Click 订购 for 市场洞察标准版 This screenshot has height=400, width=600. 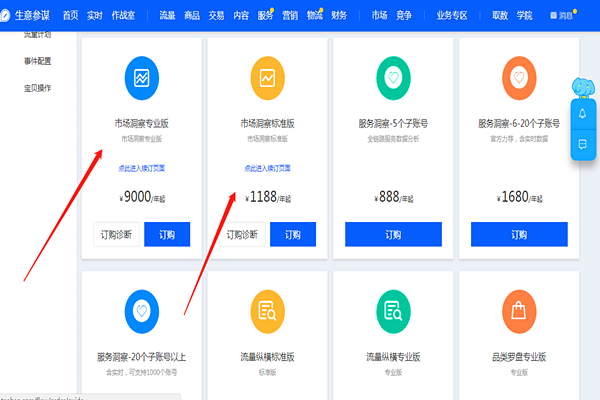[x=293, y=234]
